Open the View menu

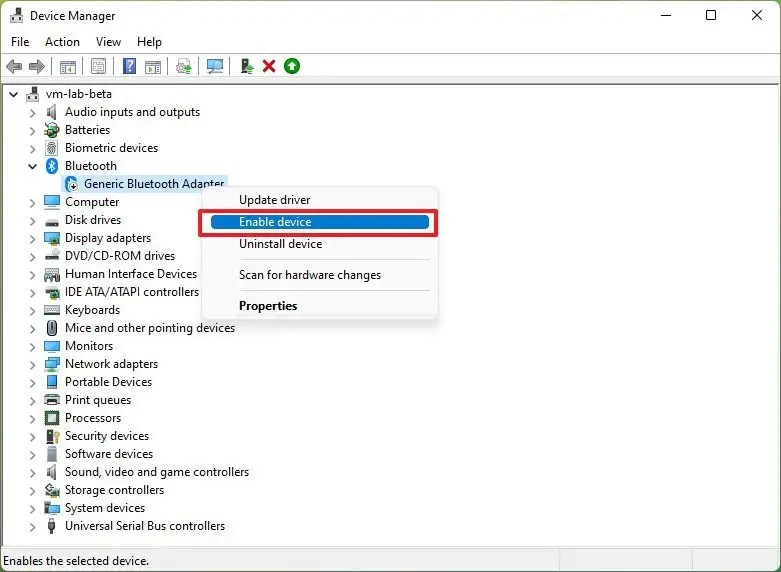[108, 42]
